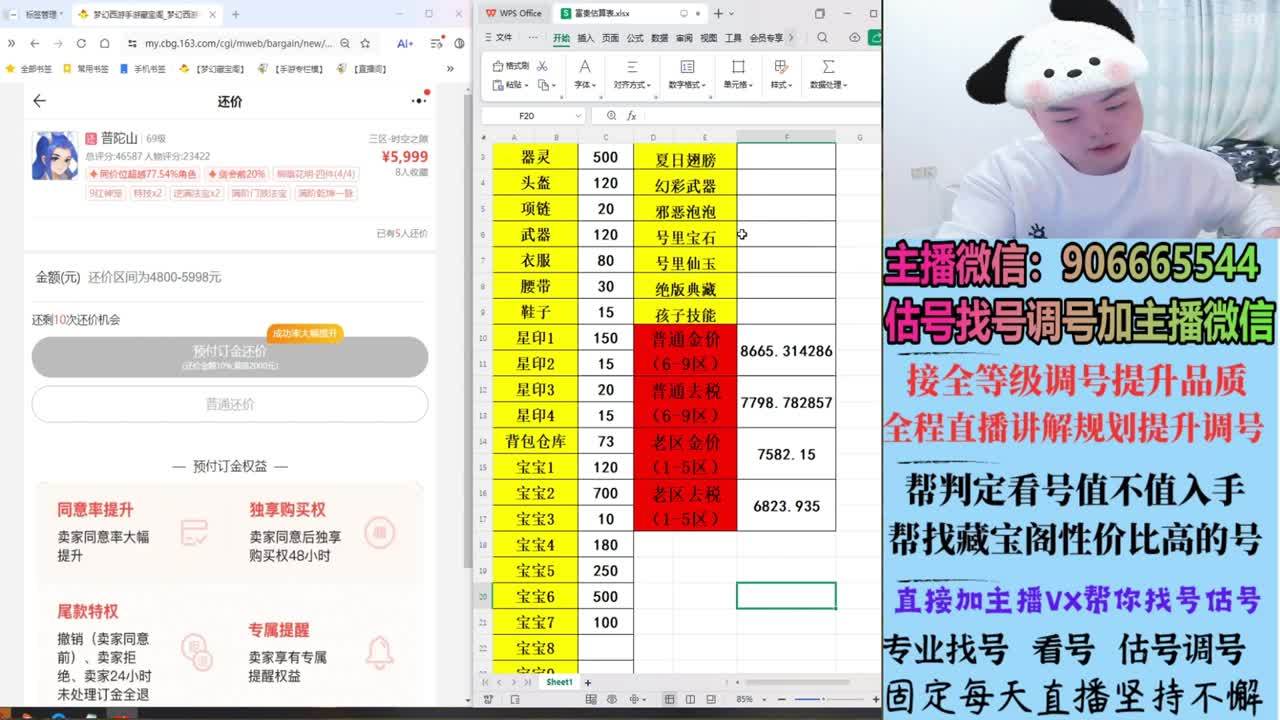Click the 预付订金还价 button
1280x720 pixels.
click(x=230, y=357)
